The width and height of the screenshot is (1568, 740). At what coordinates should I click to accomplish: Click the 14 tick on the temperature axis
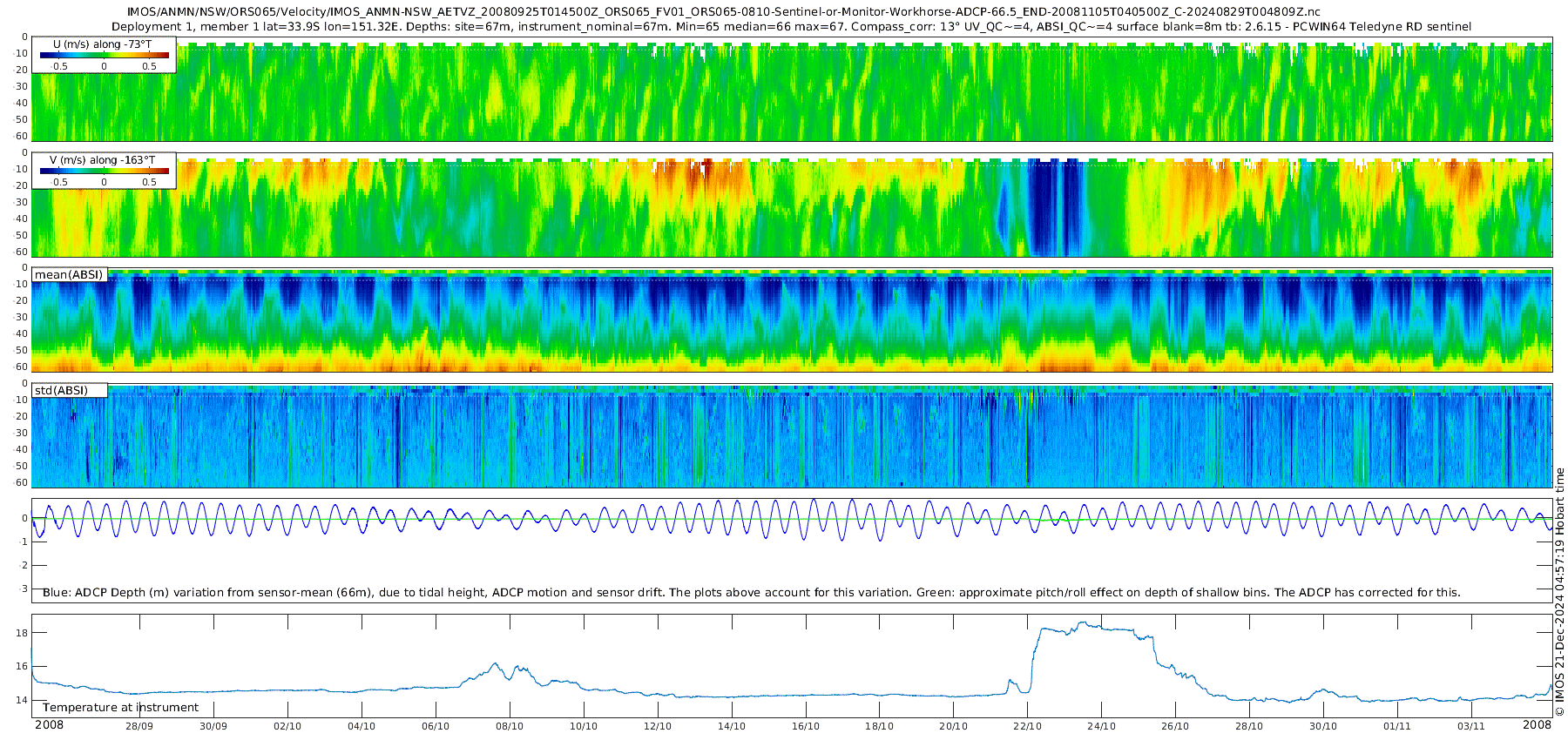[23, 700]
